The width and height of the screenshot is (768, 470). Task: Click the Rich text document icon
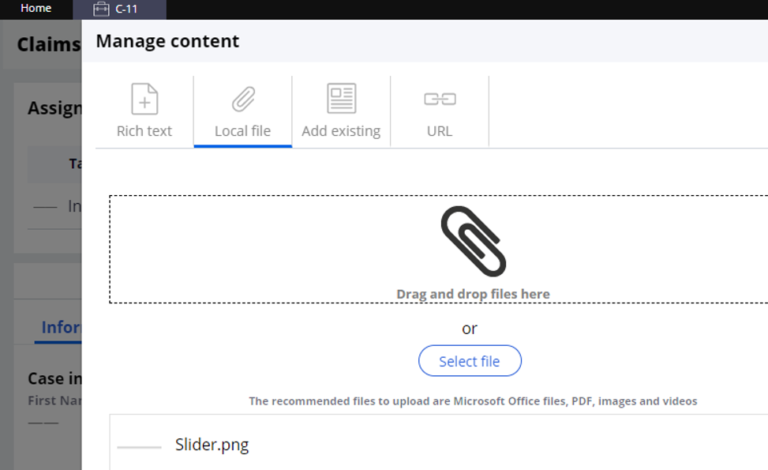click(144, 99)
